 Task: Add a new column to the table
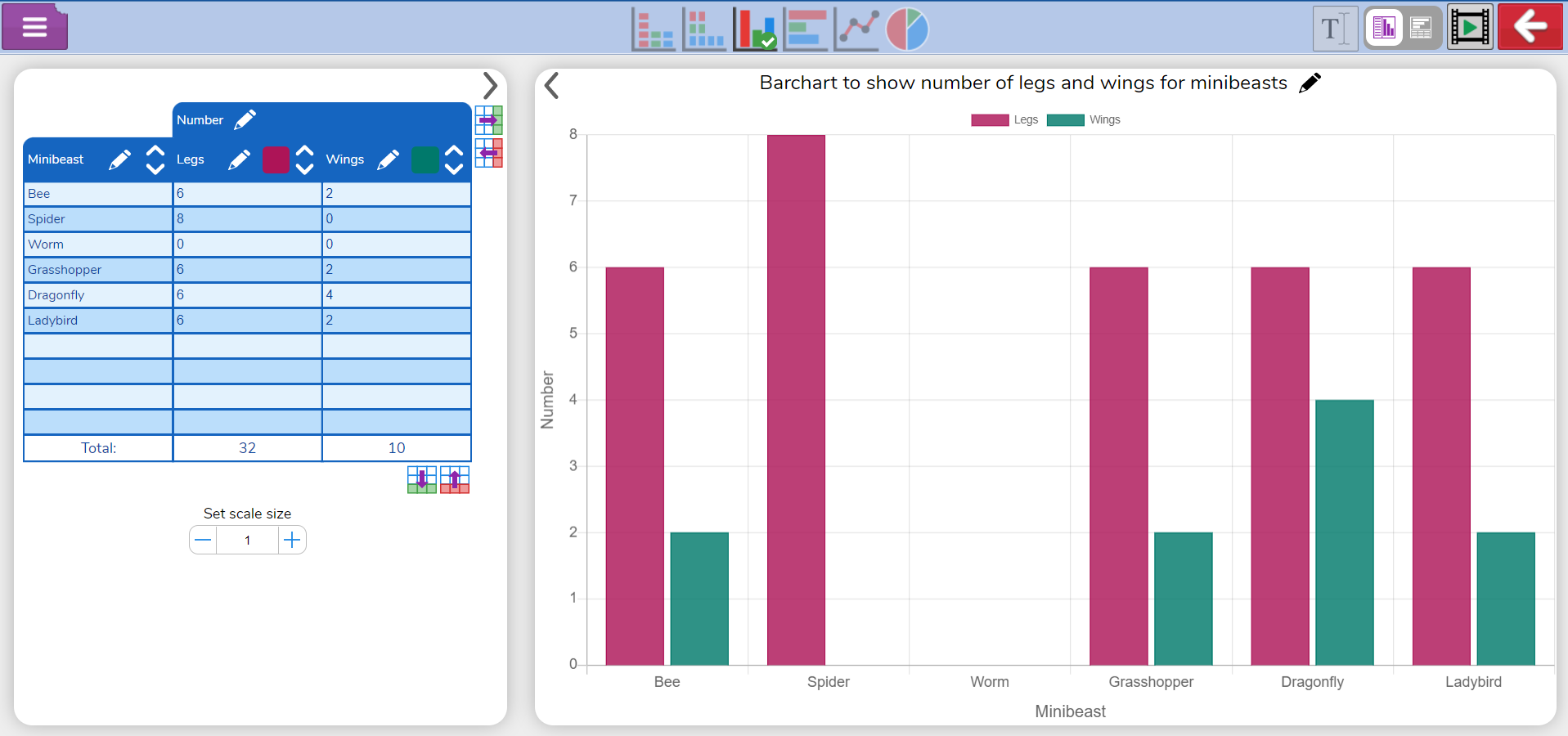tap(488, 120)
